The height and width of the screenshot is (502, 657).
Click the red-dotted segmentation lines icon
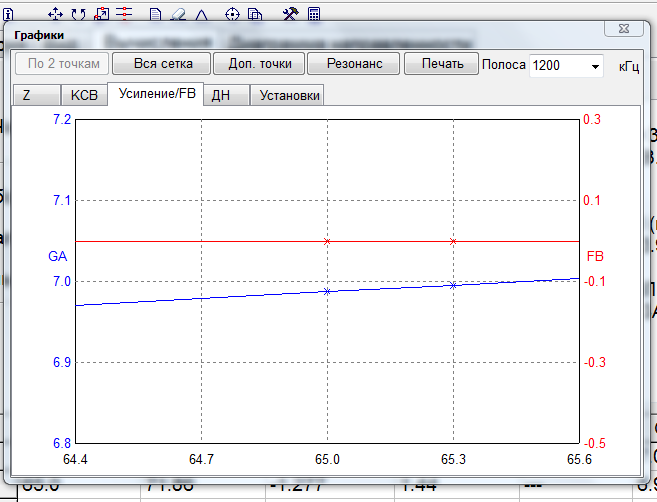click(x=124, y=14)
